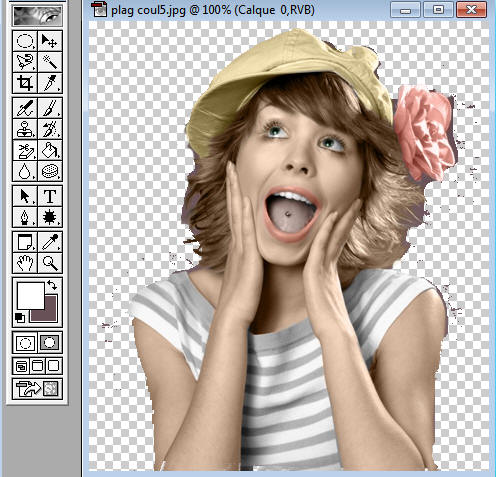Viewport: 496px width, 477px height.
Task: Select the Elliptical Marquee tool
Action: (25, 41)
